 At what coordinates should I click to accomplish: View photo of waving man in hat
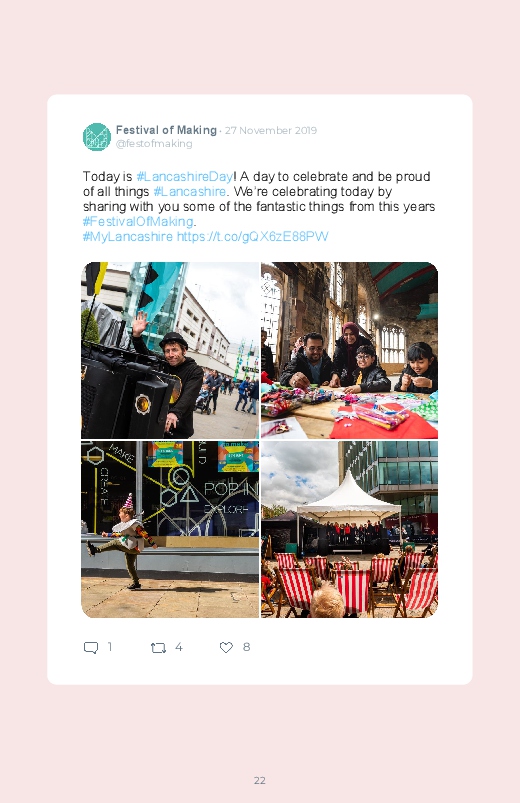click(170, 350)
